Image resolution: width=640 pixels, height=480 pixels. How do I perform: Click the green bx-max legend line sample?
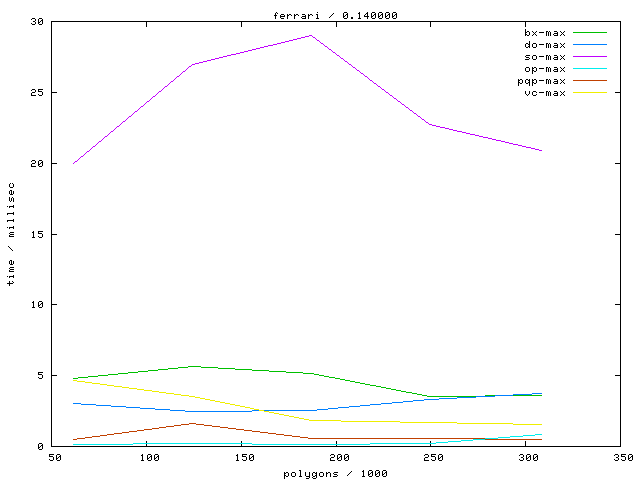590,33
